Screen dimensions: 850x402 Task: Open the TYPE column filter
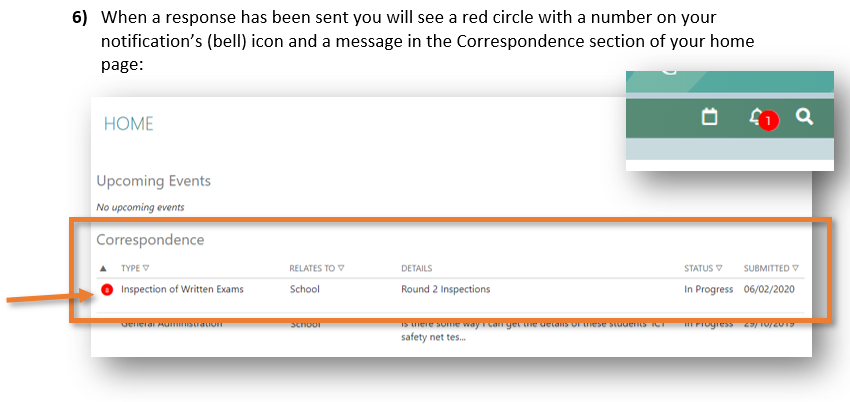(x=145, y=268)
